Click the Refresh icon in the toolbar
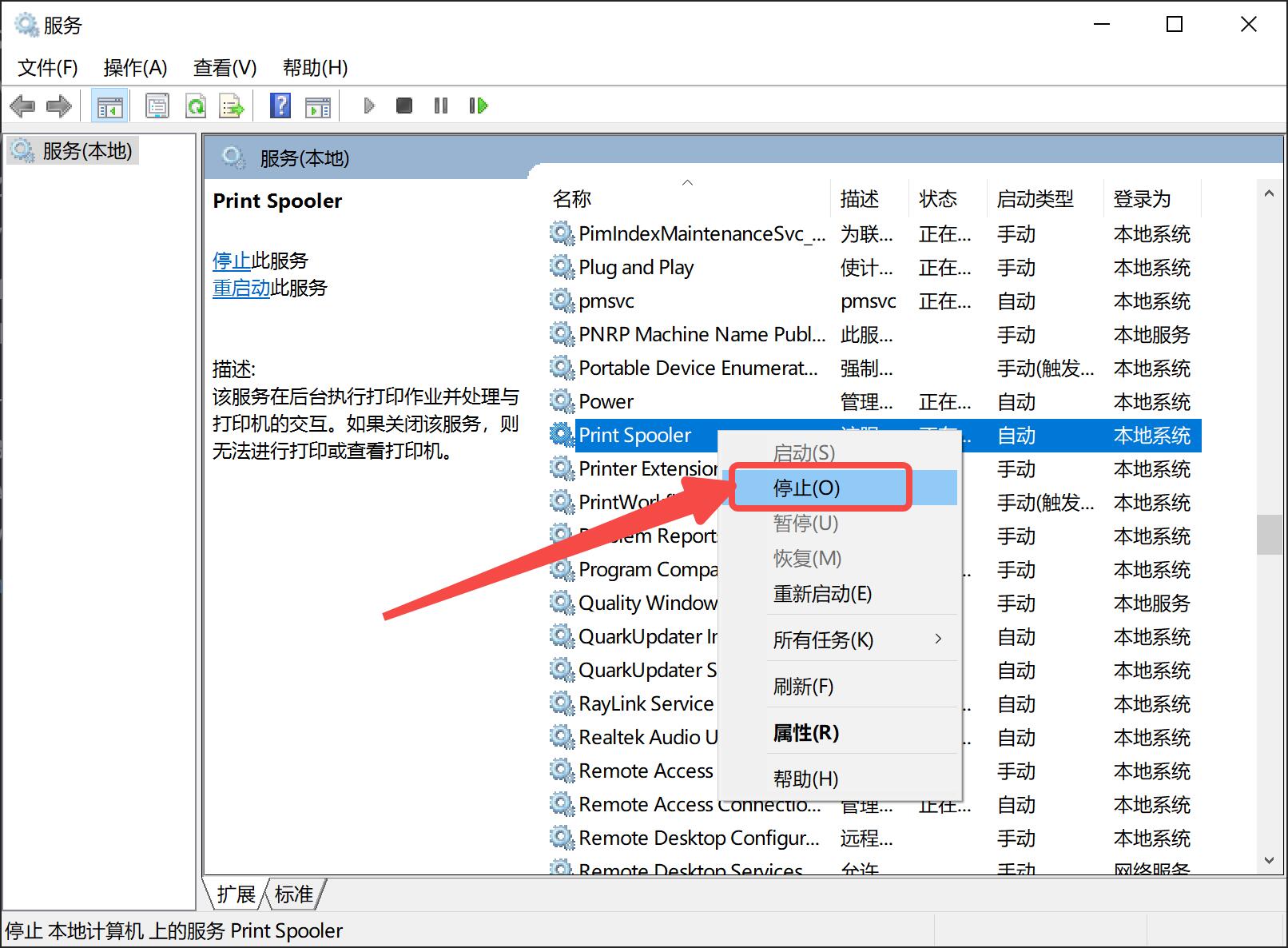This screenshot has width=1288, height=948. (x=196, y=105)
